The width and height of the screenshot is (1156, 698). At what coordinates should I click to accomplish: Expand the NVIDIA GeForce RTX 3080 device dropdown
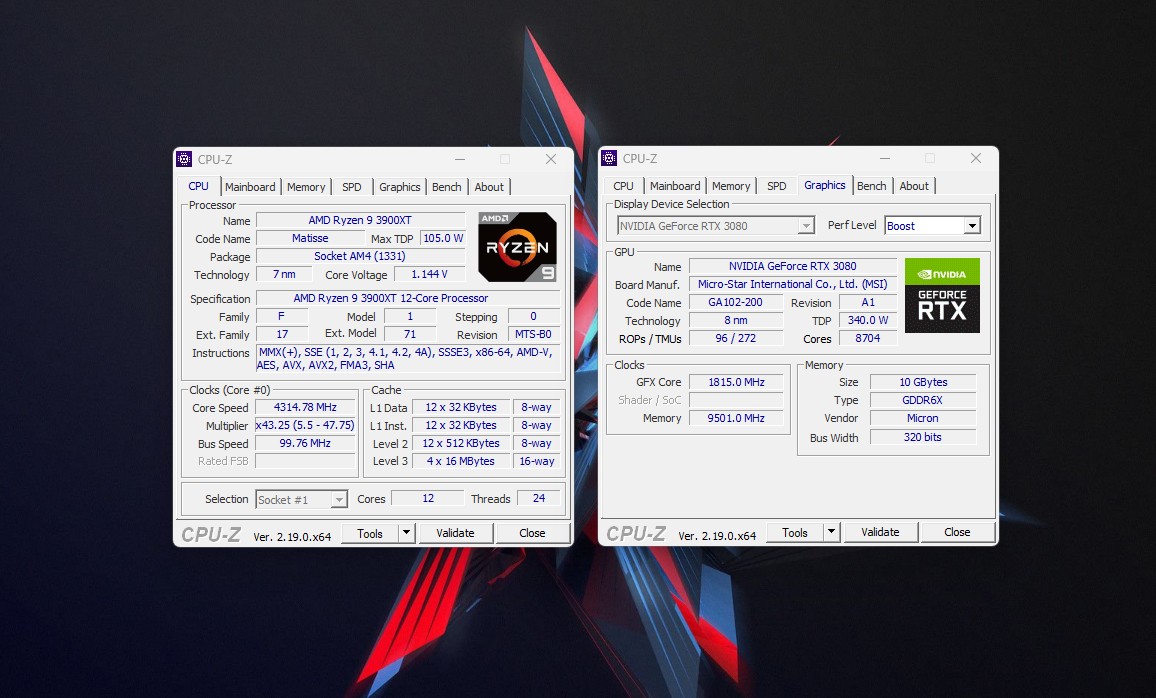806,226
